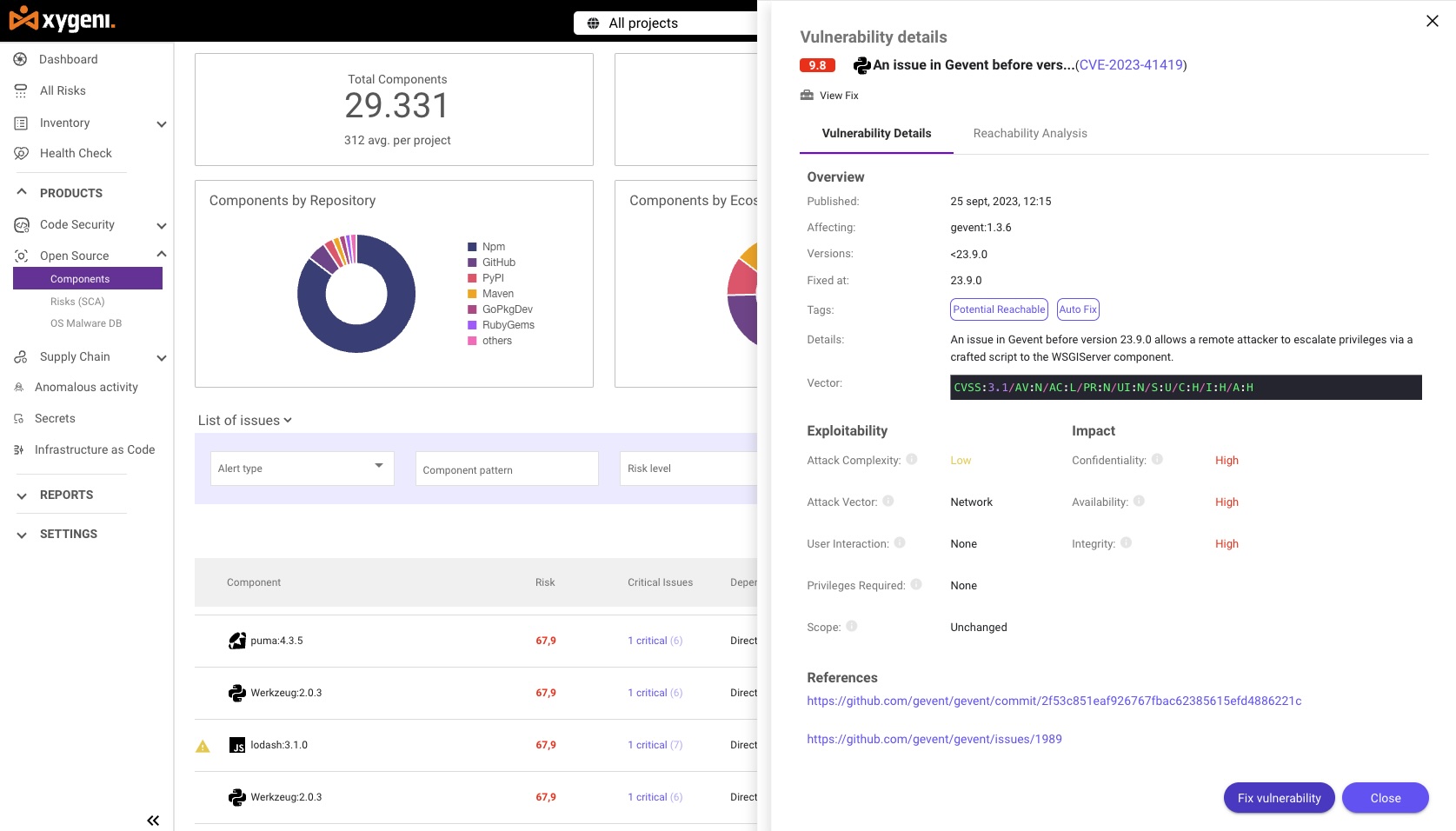
Task: Expand the Inventory menu chevron
Action: click(x=161, y=124)
